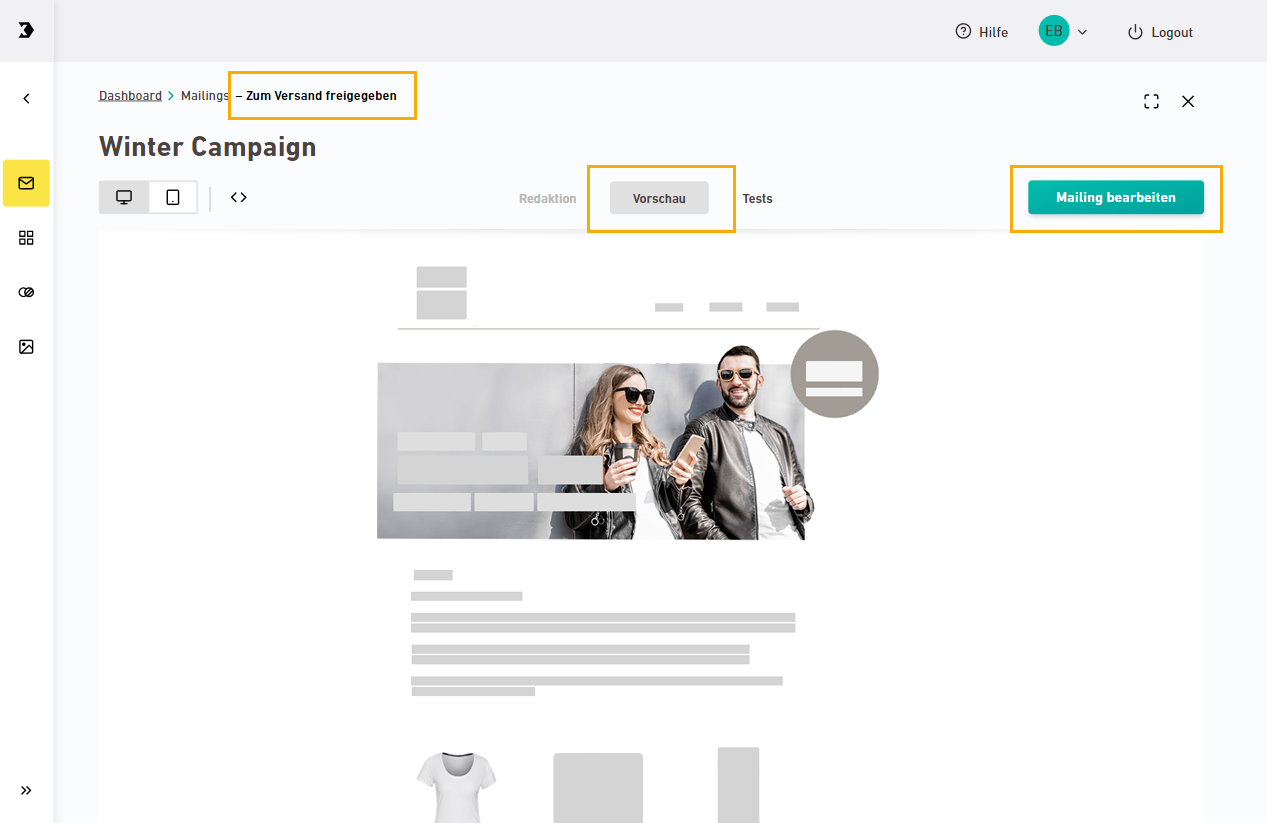Click the link chain icon in sidebar
Image resolution: width=1267 pixels, height=823 pixels.
pos(26,292)
